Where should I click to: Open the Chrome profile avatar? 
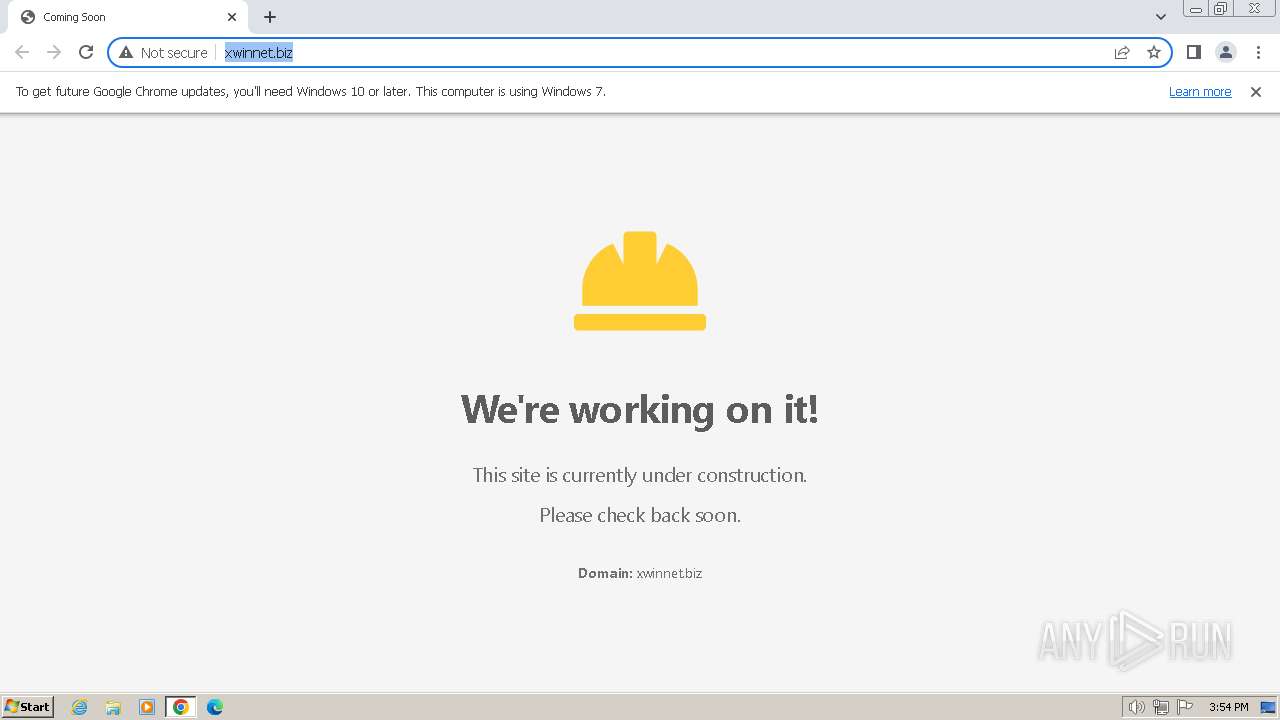click(x=1225, y=52)
